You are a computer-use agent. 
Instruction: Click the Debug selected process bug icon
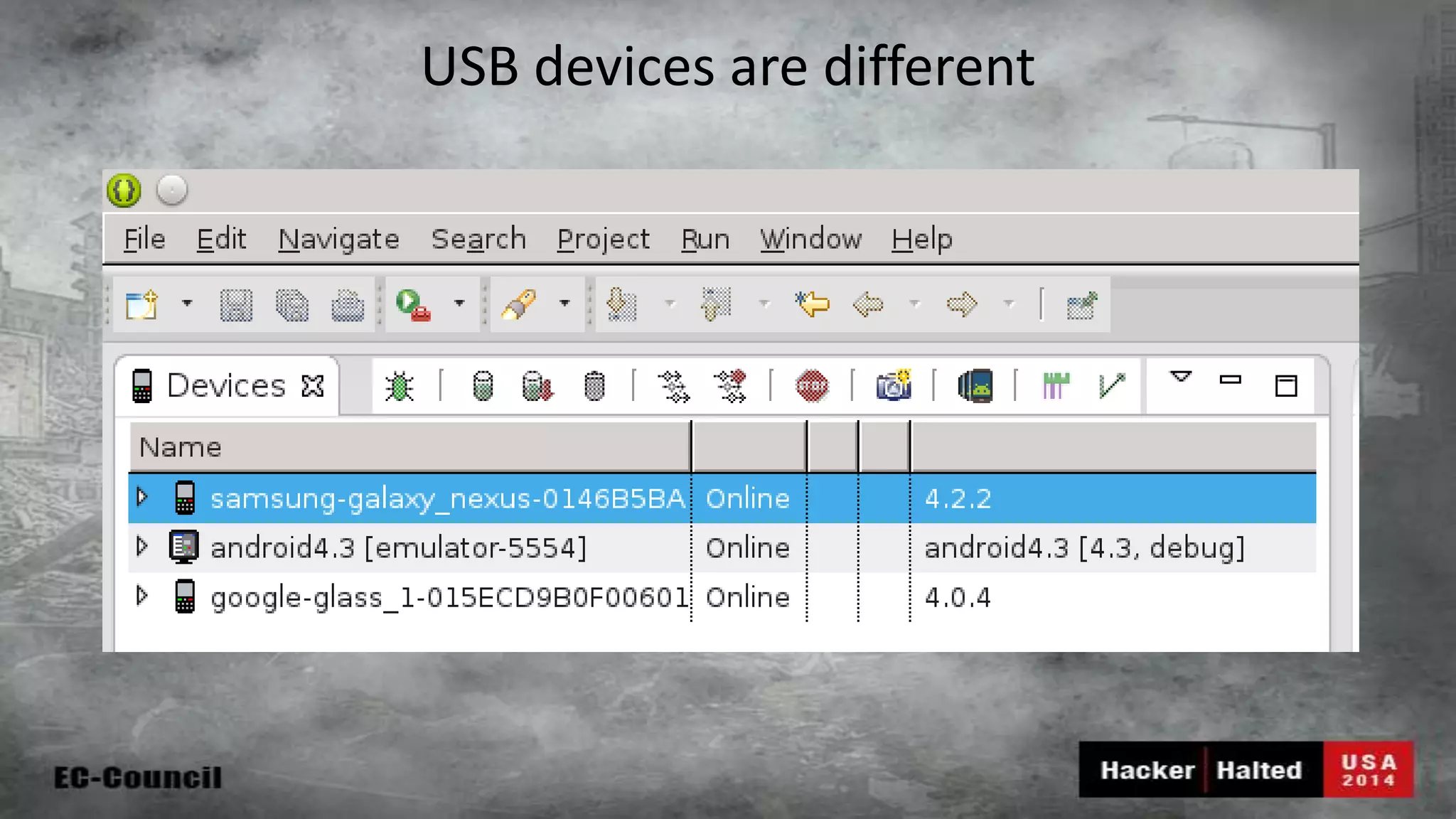point(400,386)
